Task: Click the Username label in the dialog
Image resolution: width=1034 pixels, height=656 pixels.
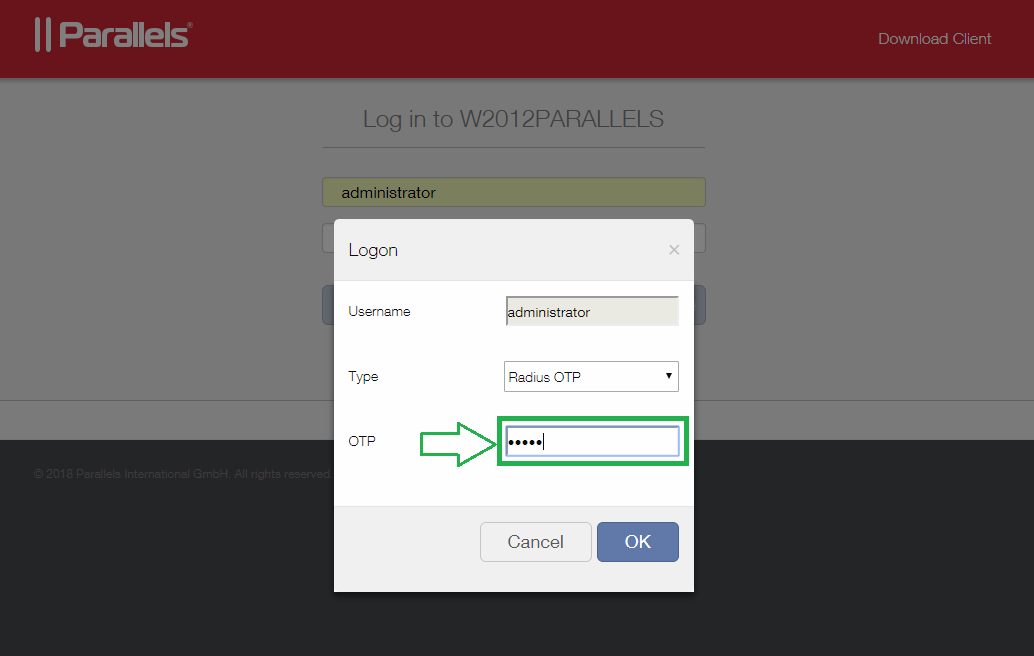Action: point(379,311)
